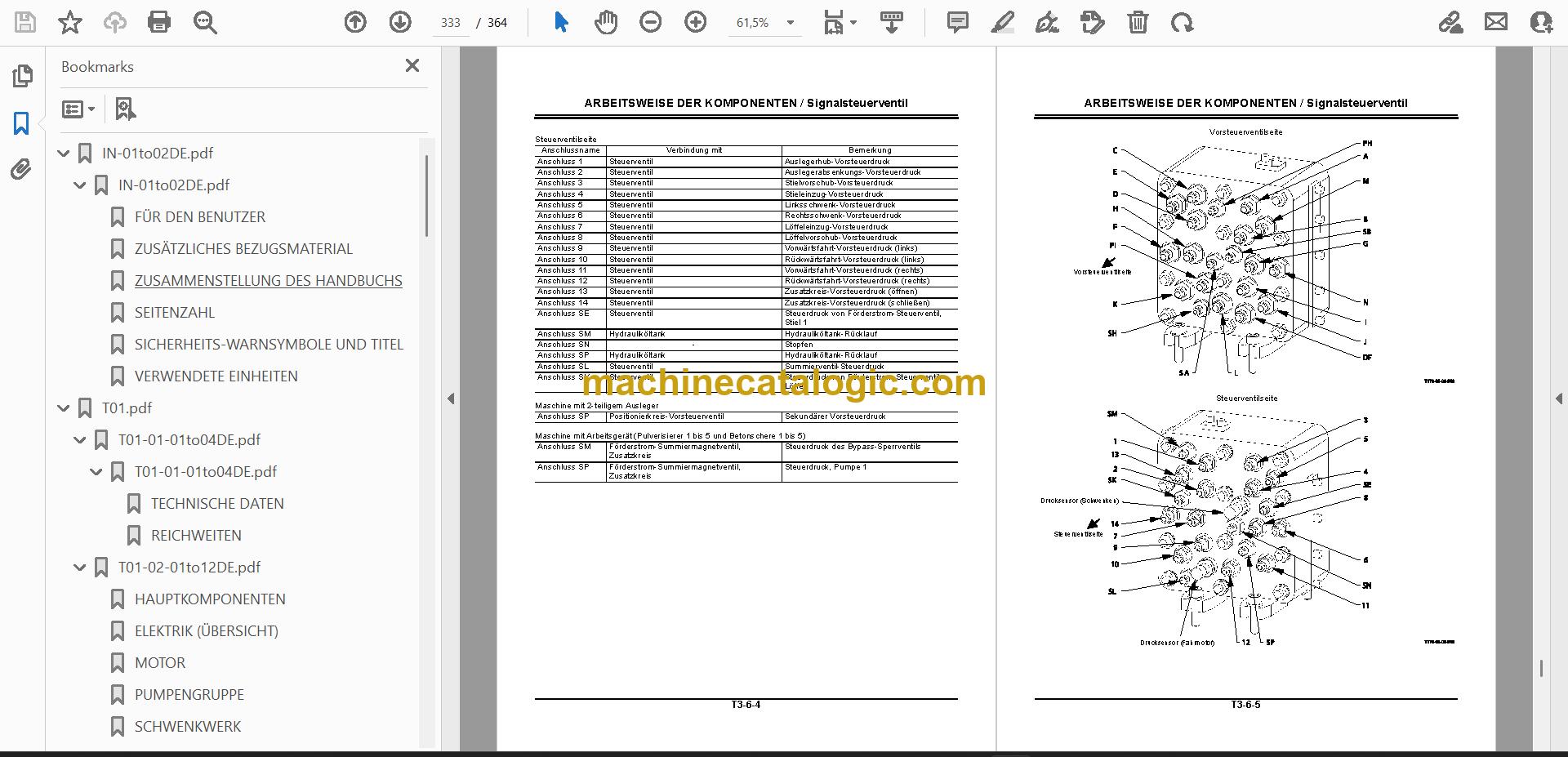This screenshot has height=757, width=1568.
Task: Click the print icon in the toolbar
Action: tap(159, 22)
